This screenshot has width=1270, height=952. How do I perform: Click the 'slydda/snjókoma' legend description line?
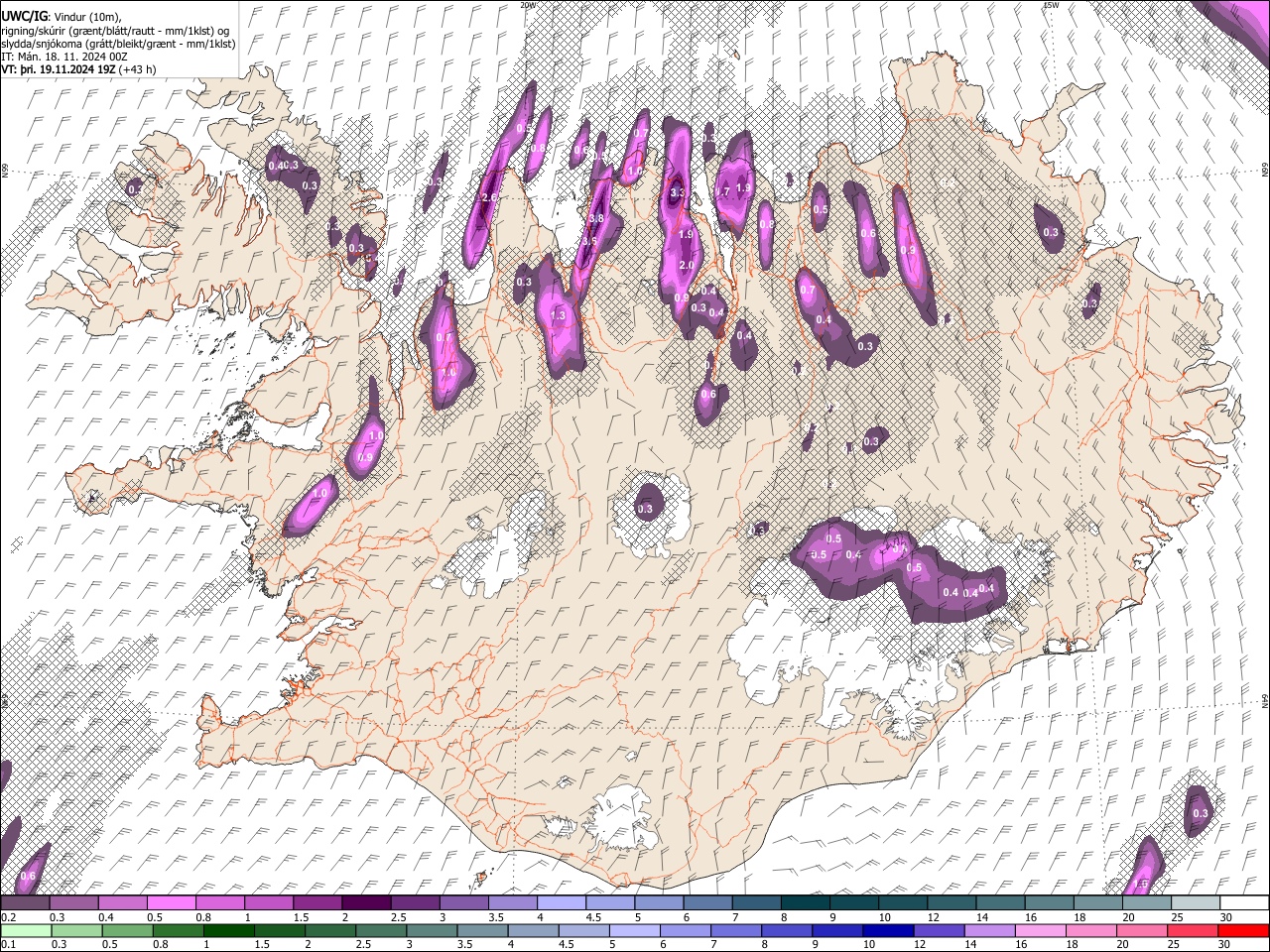(x=118, y=45)
